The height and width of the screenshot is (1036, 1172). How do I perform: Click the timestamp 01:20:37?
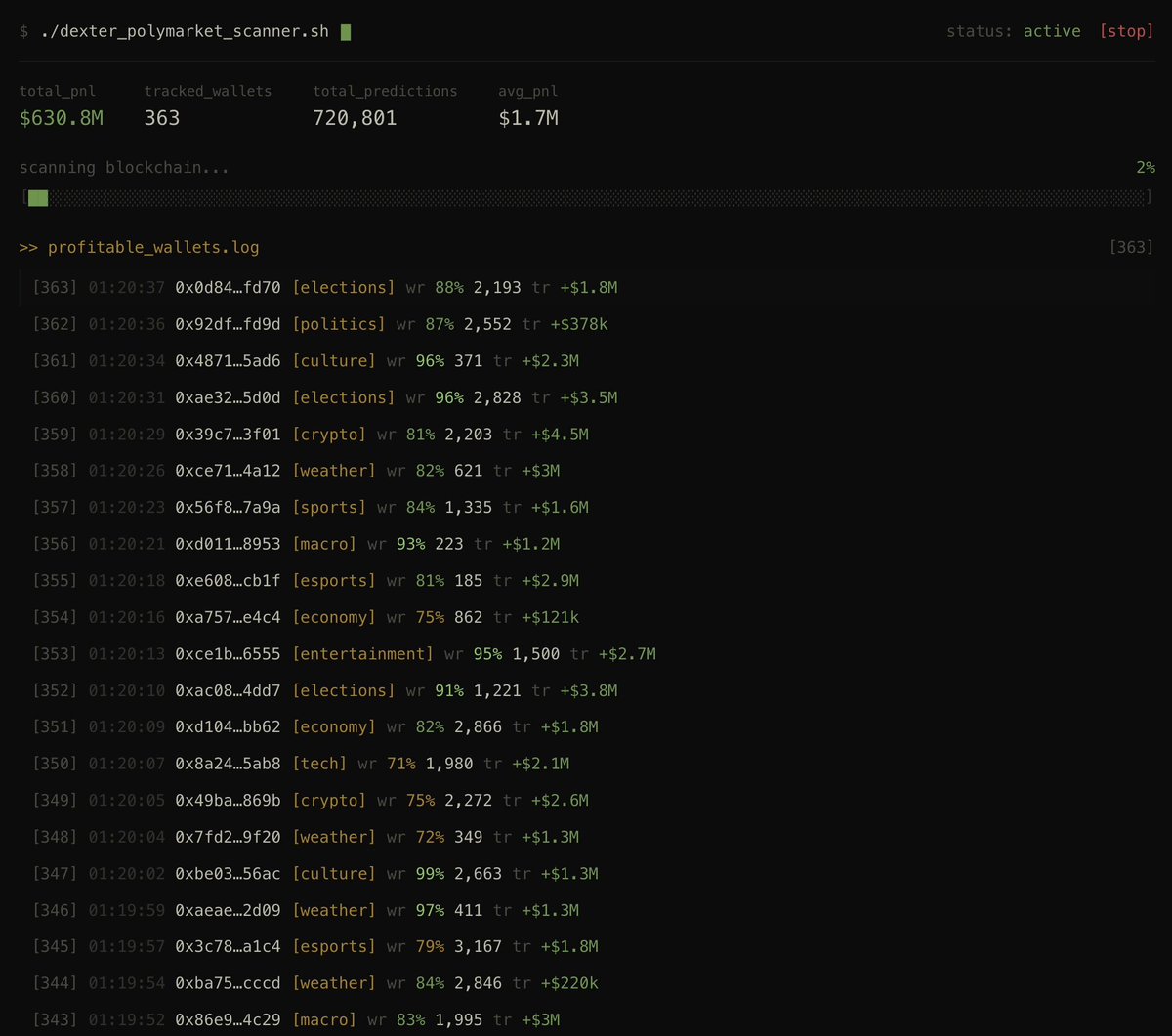click(x=126, y=288)
